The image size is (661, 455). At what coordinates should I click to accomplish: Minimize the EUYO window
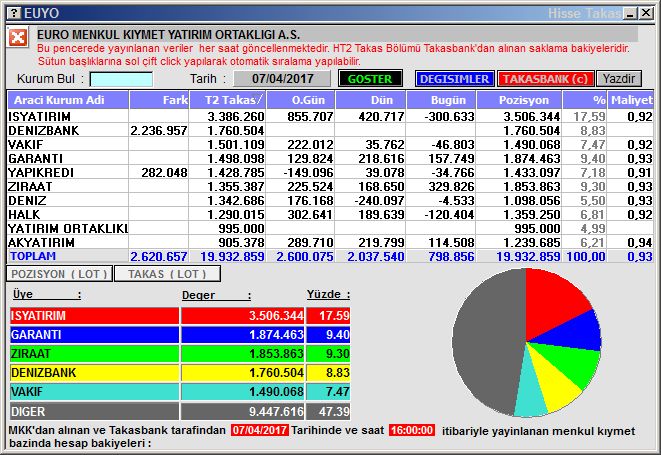click(631, 13)
